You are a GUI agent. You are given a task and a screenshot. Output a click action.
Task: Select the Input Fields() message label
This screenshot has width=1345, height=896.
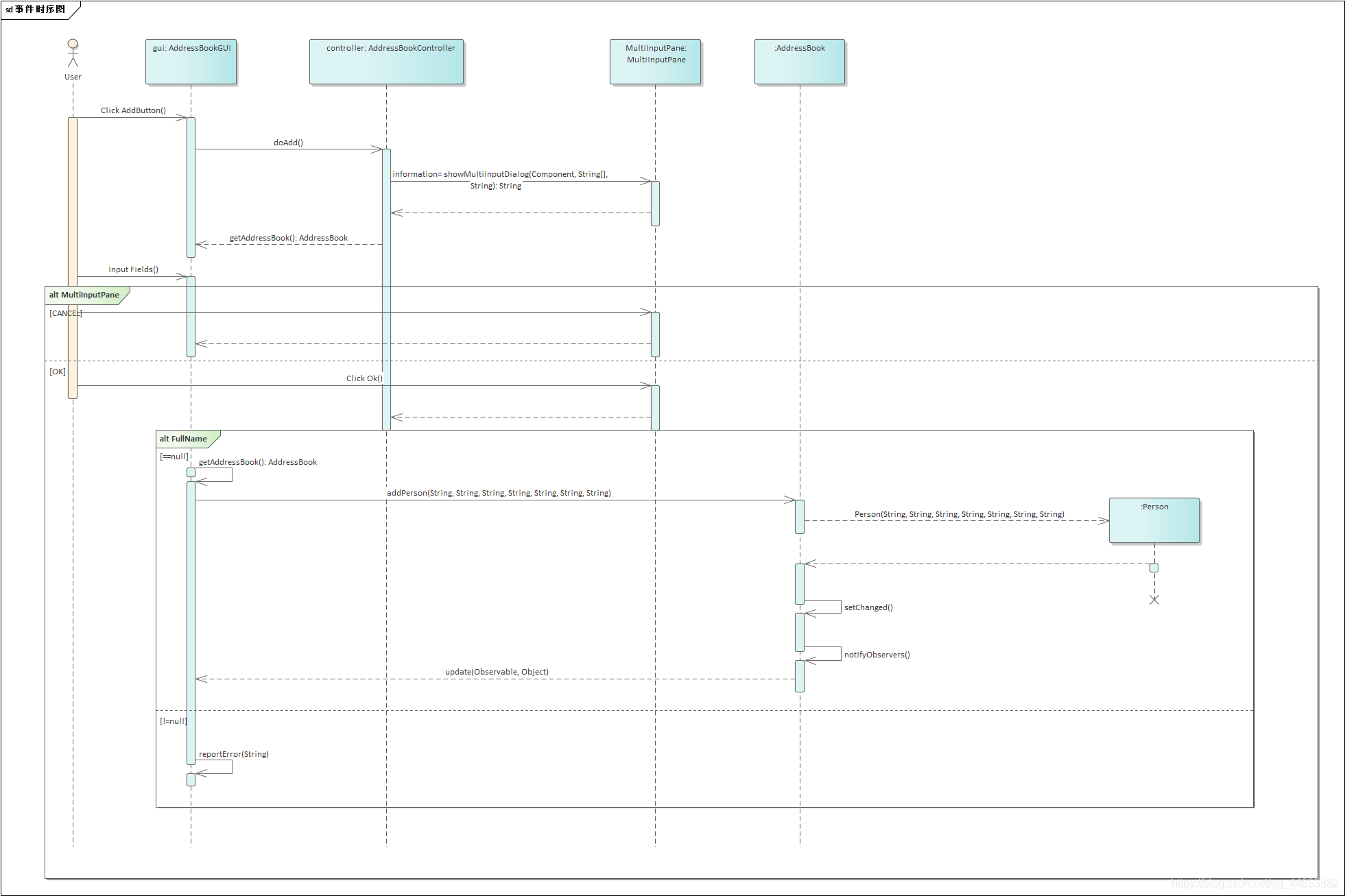pos(133,269)
